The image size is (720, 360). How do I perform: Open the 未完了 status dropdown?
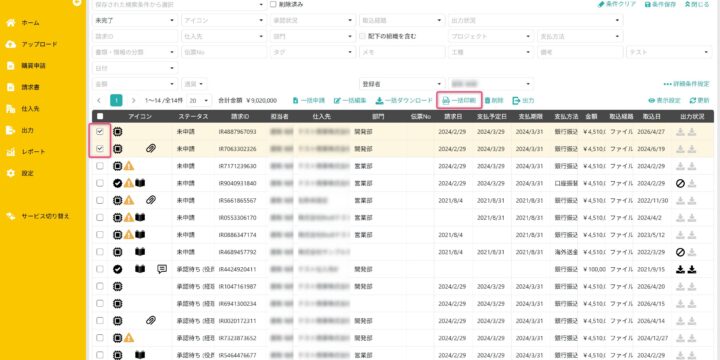tap(135, 21)
